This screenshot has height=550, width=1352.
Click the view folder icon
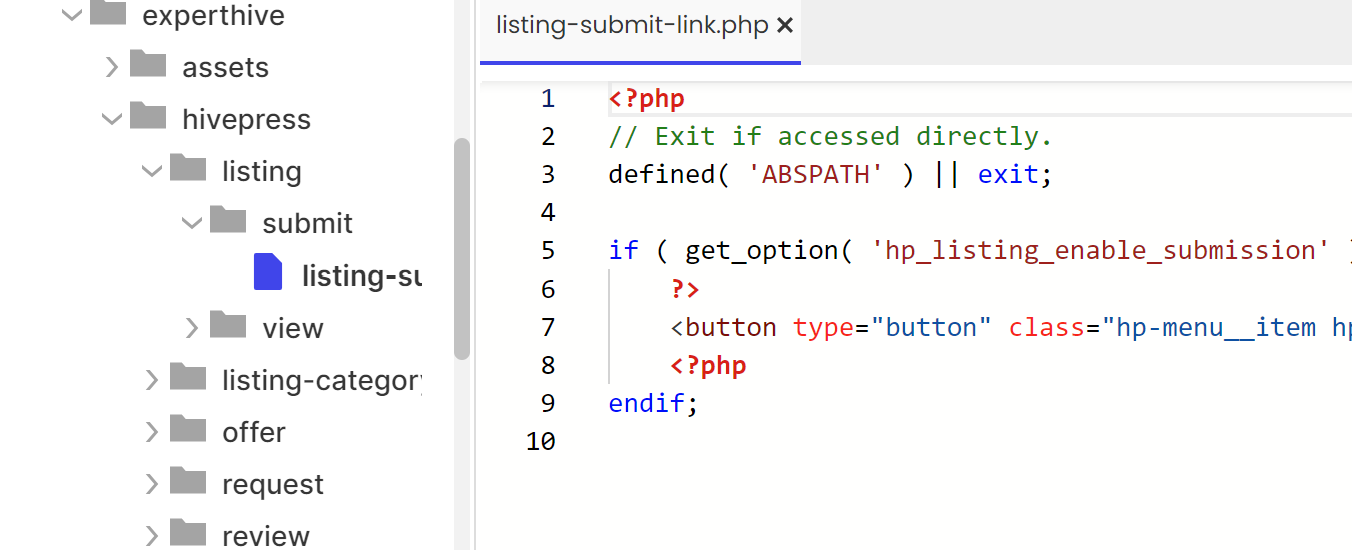228,326
